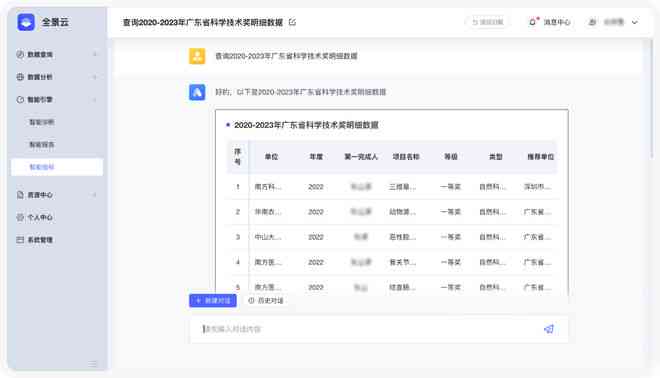Viewport: 660px width, 378px height.
Task: Click the 项目名称 cell in row 1
Action: point(402,187)
